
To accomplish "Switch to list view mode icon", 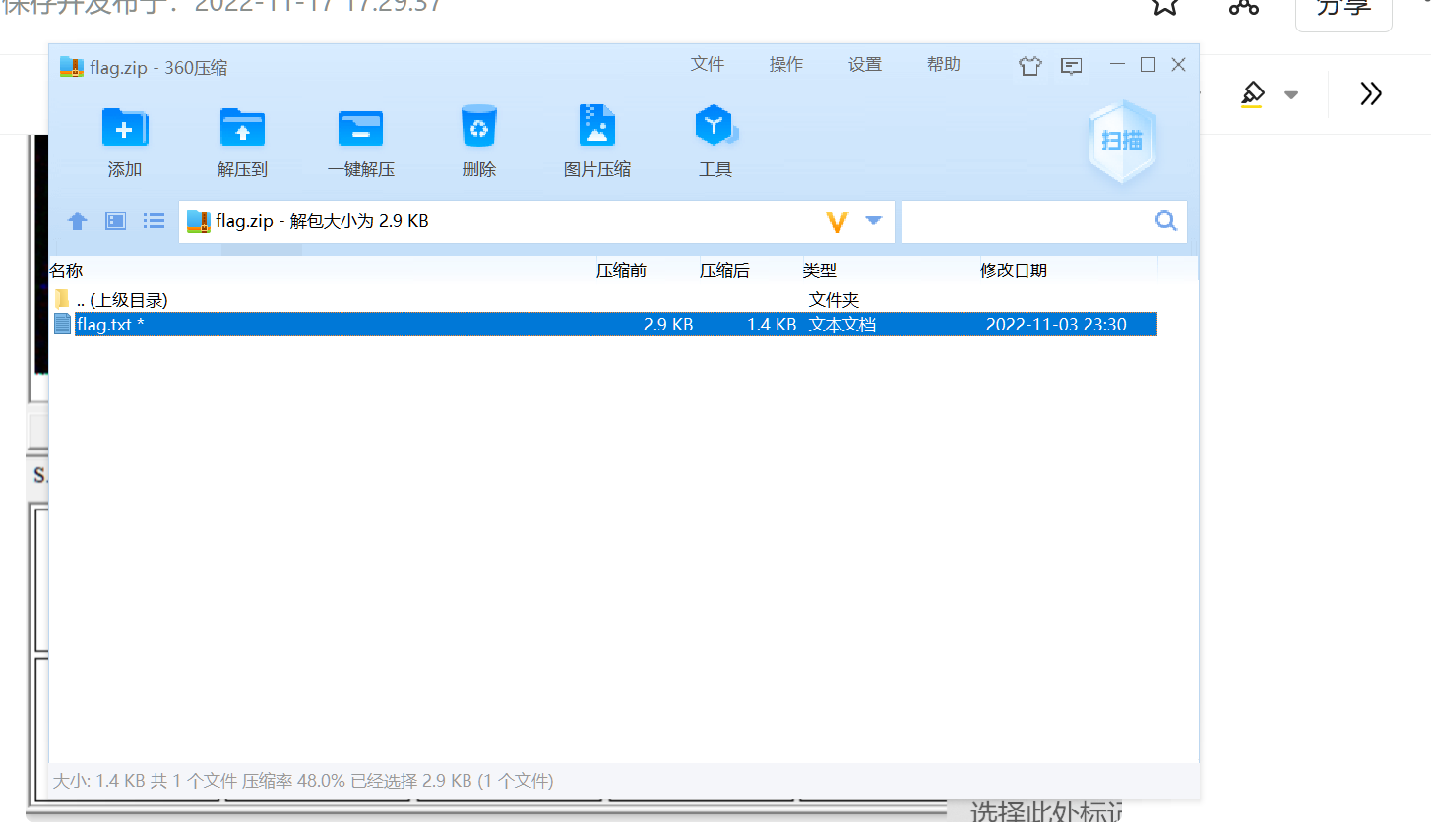I will pos(154,221).
